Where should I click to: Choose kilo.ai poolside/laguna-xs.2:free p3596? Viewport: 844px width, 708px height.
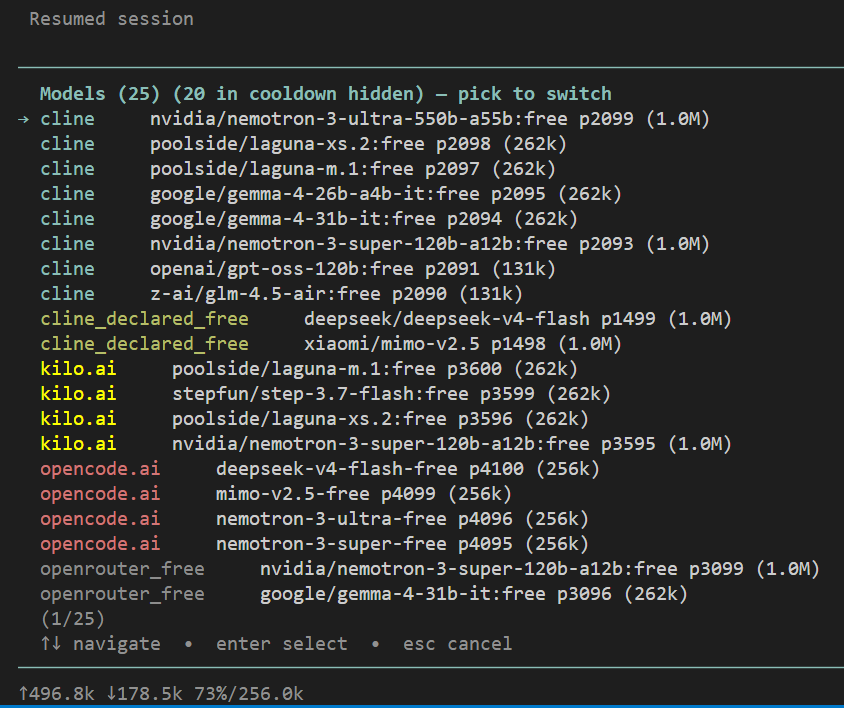click(314, 419)
